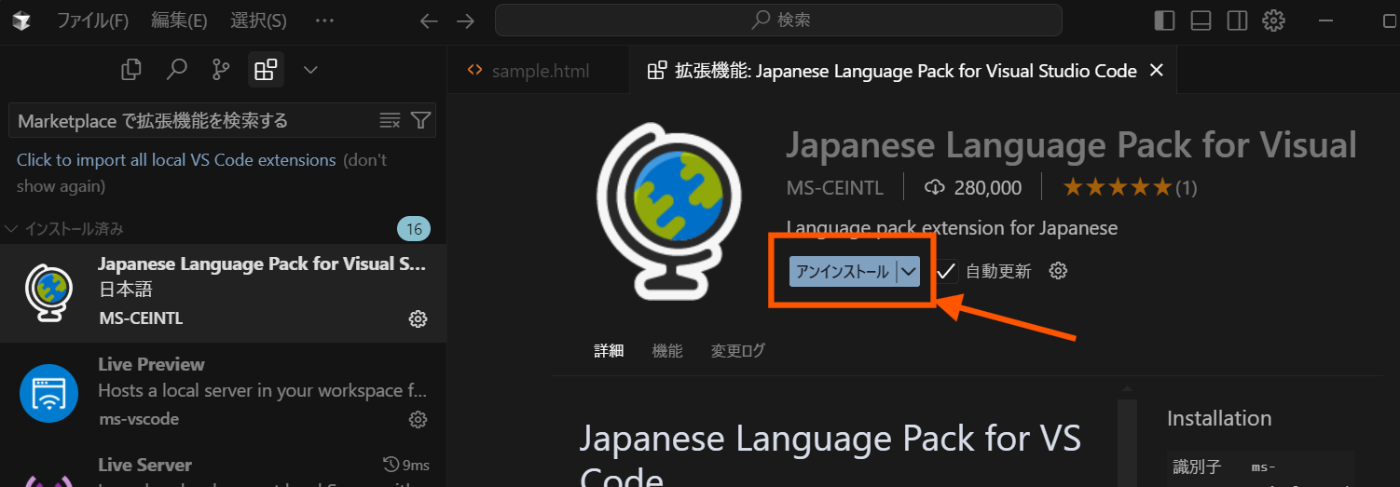This screenshot has height=487, width=1400.
Task: Click the Live Server 9ms activation time
Action: point(406,464)
